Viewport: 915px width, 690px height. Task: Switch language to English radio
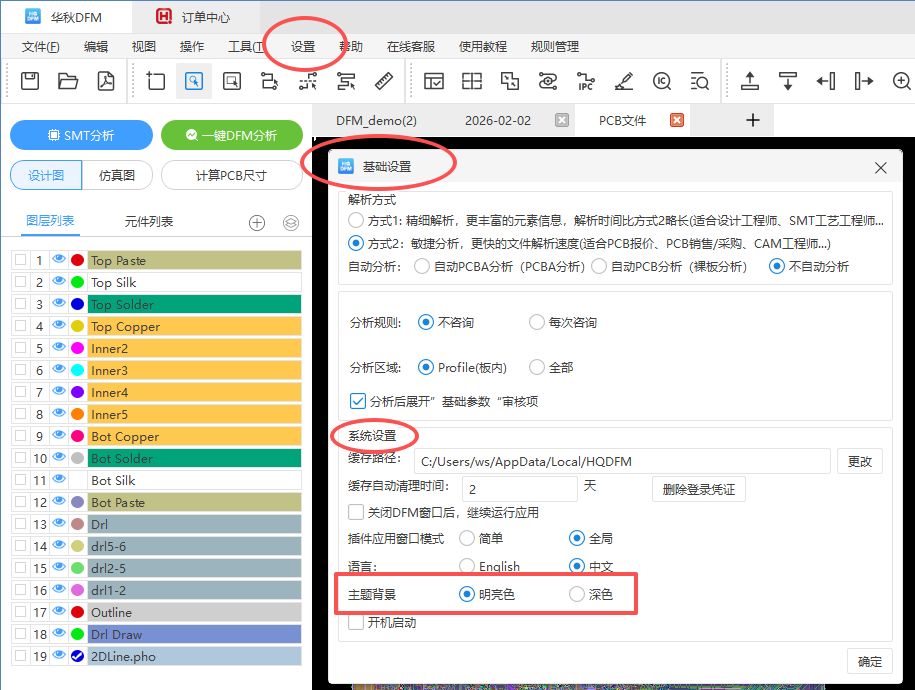[x=467, y=566]
